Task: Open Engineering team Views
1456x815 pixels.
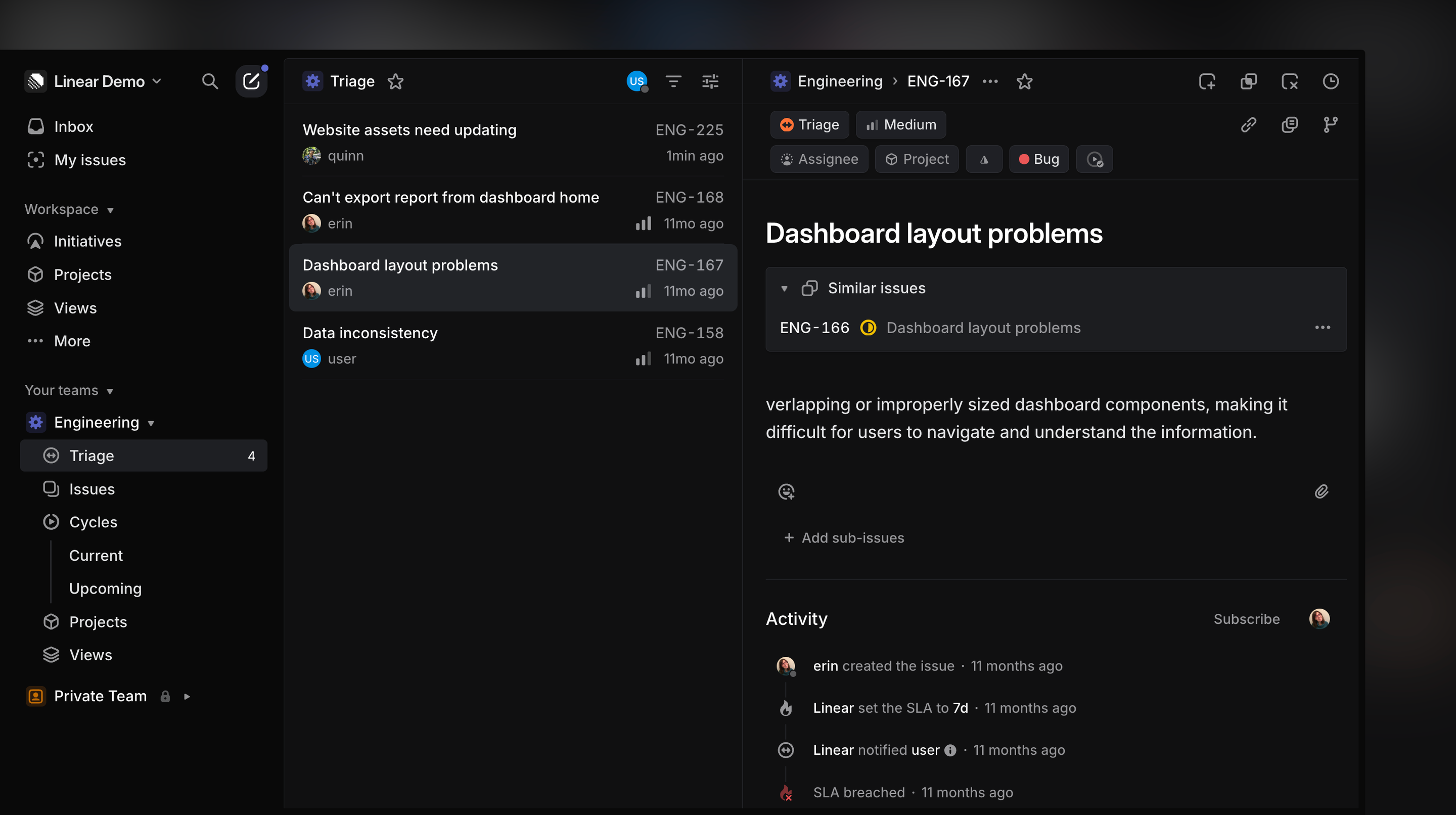Action: (144, 655)
